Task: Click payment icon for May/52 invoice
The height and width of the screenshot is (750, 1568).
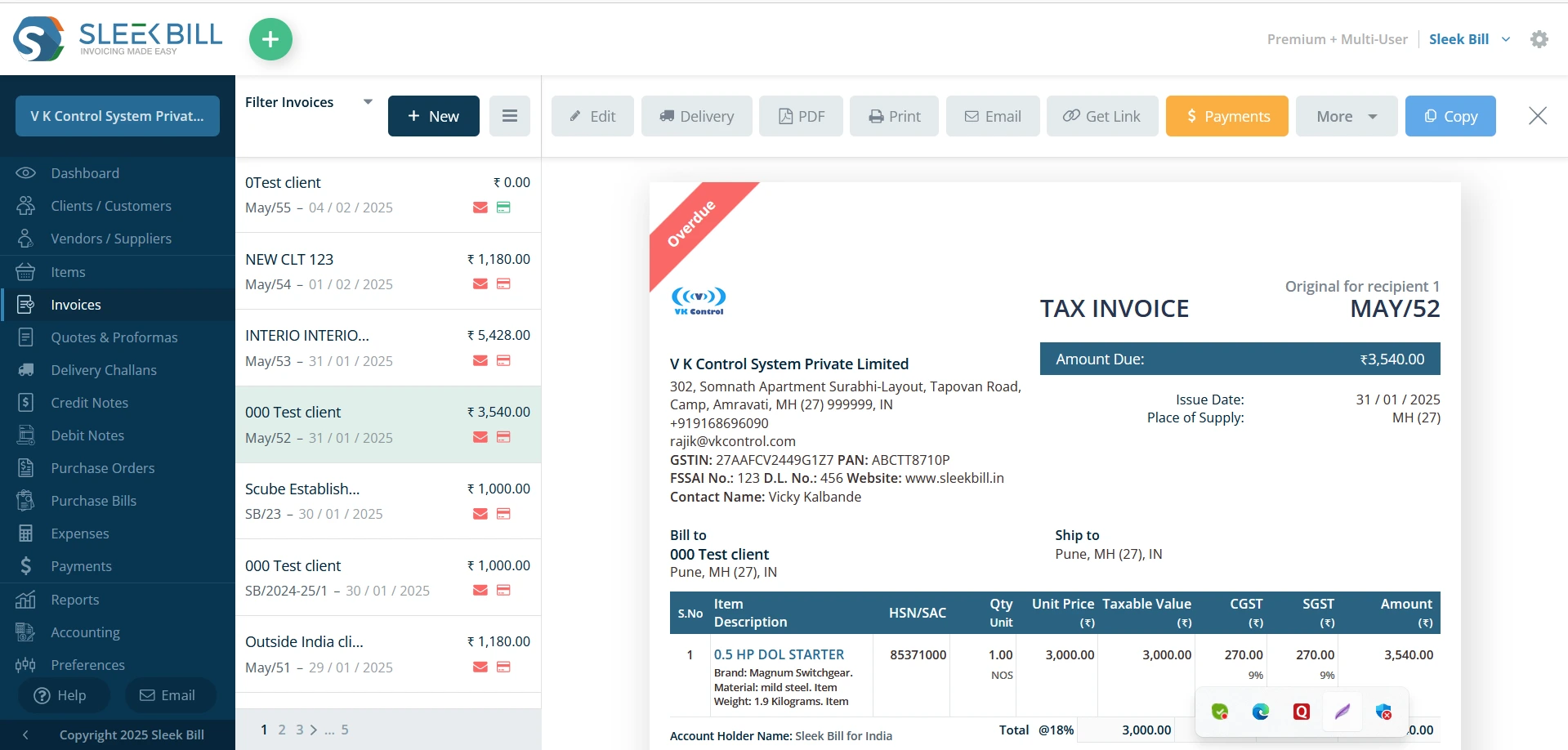Action: tap(503, 438)
